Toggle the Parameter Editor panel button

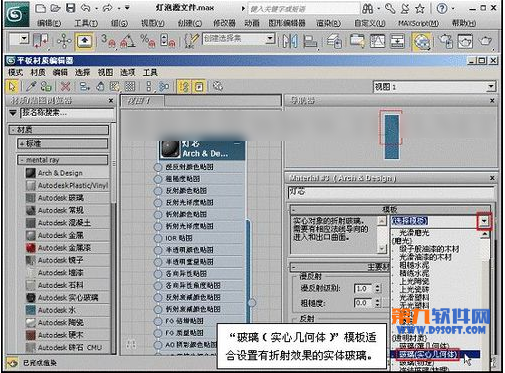tap(199, 87)
